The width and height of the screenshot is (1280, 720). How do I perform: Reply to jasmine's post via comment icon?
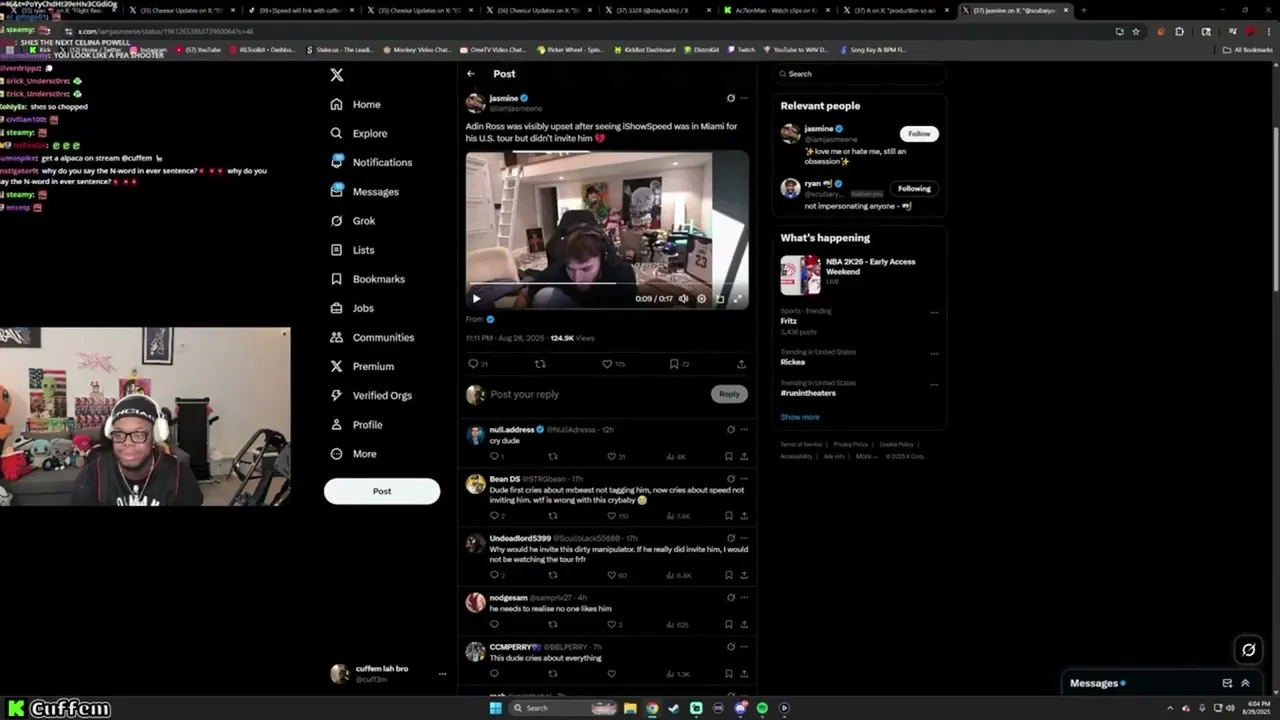pos(473,364)
